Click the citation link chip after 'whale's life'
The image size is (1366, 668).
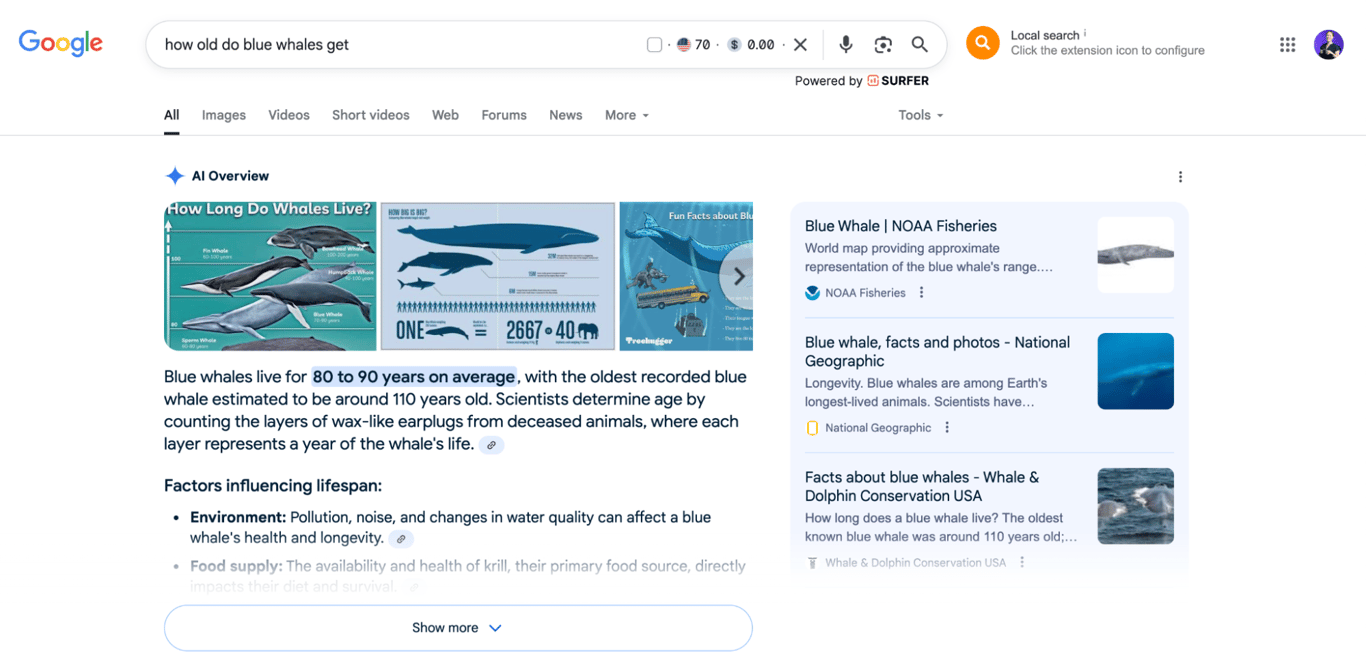click(491, 444)
